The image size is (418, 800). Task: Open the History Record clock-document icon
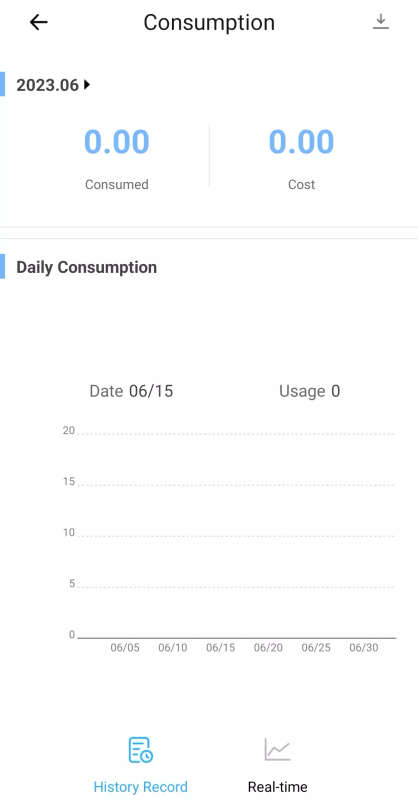tap(140, 750)
